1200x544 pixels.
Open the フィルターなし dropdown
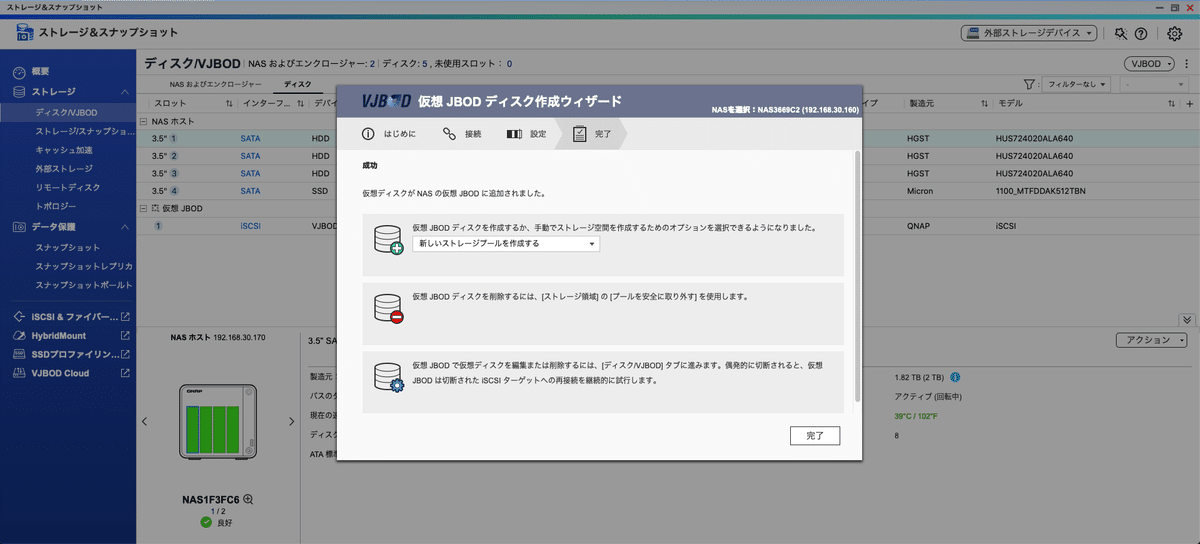tap(1076, 85)
